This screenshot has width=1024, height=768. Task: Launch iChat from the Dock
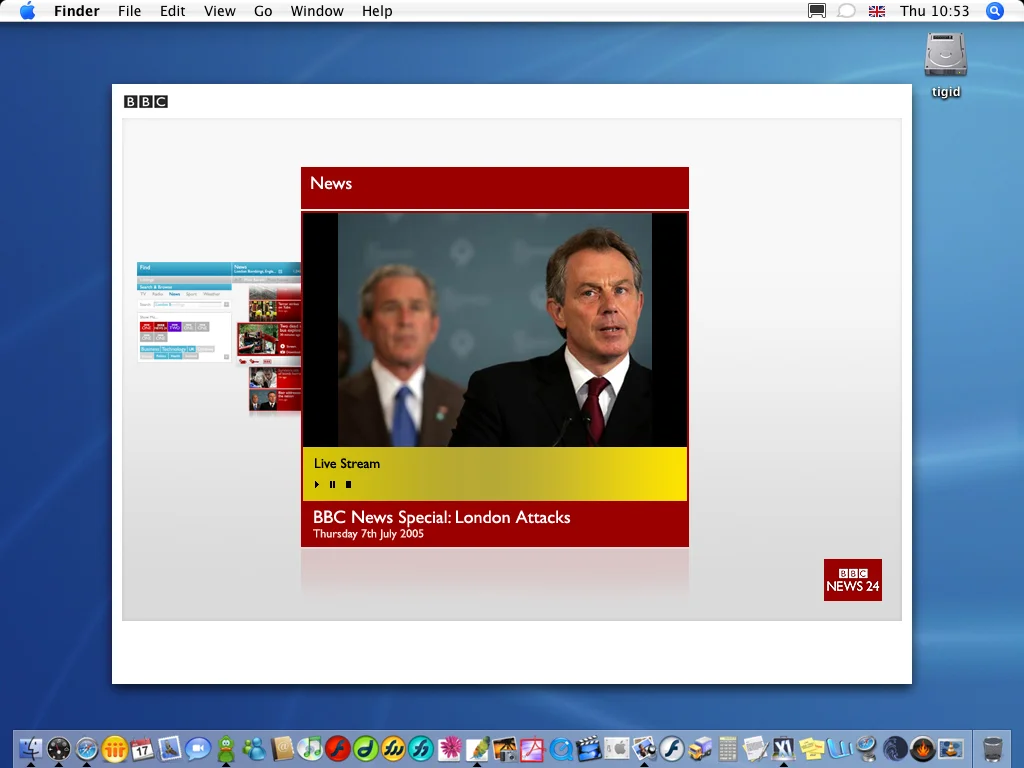click(x=198, y=748)
